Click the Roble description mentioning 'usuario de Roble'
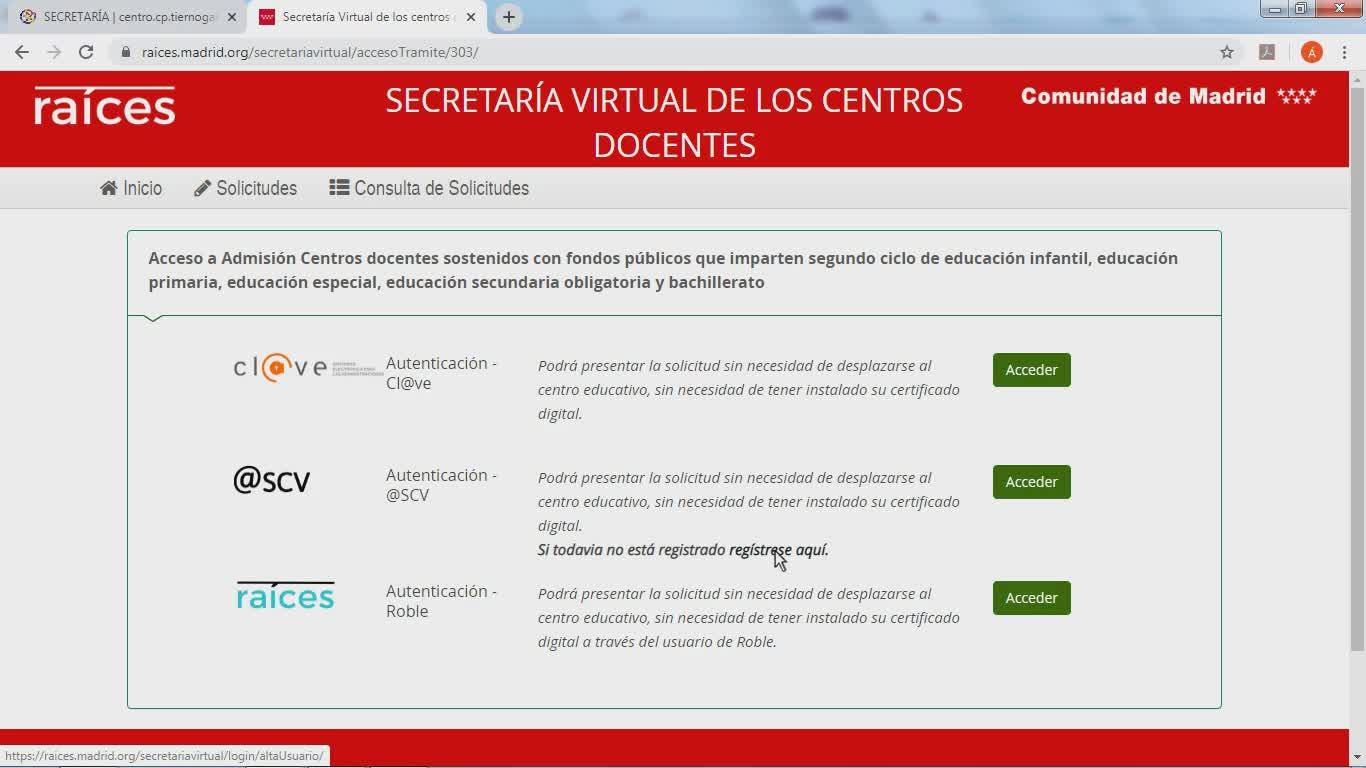 (748, 617)
